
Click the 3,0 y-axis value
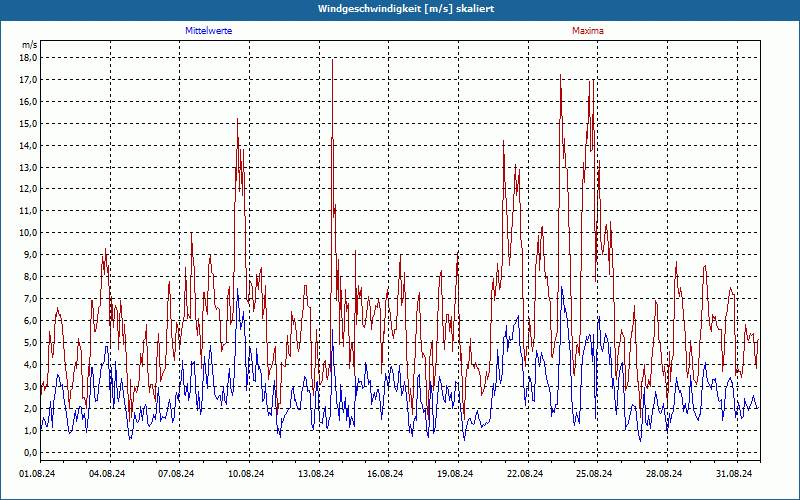pyautogui.click(x=31, y=386)
